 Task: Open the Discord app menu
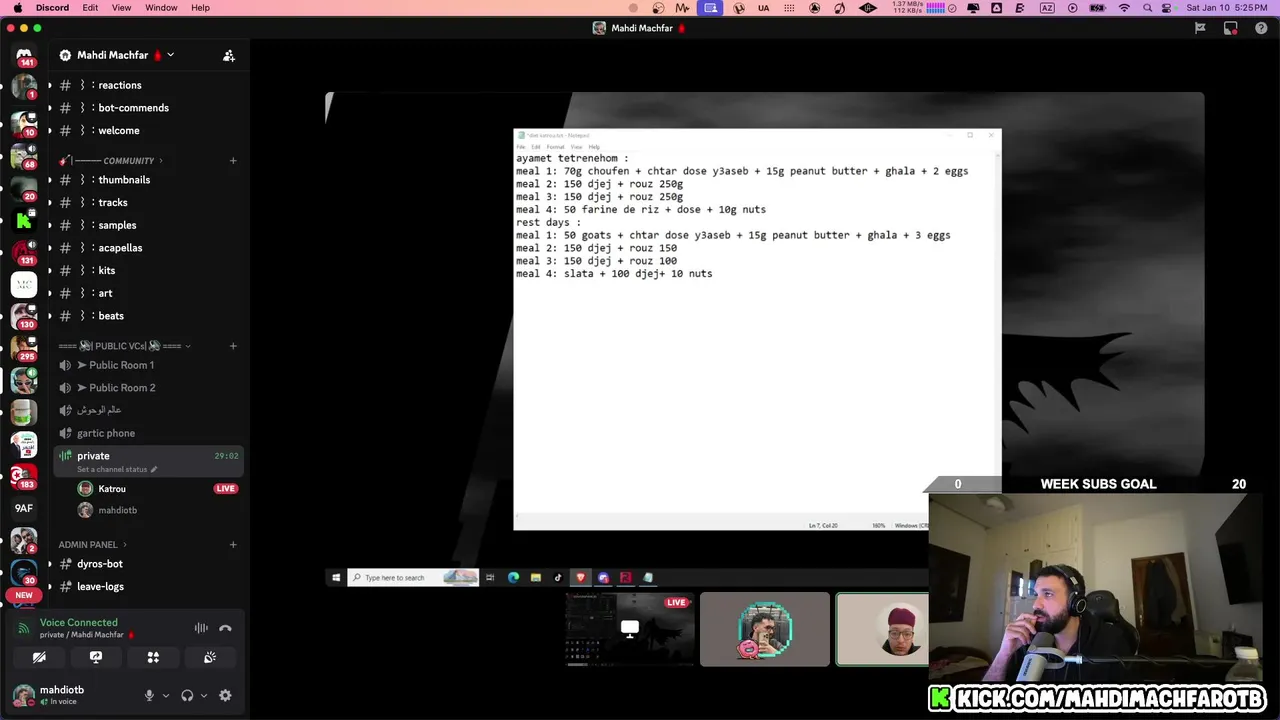point(52,8)
